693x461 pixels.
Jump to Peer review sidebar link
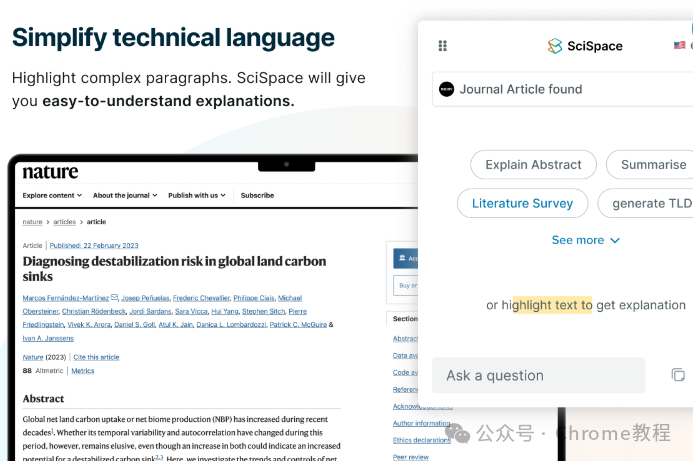pyautogui.click(x=411, y=457)
